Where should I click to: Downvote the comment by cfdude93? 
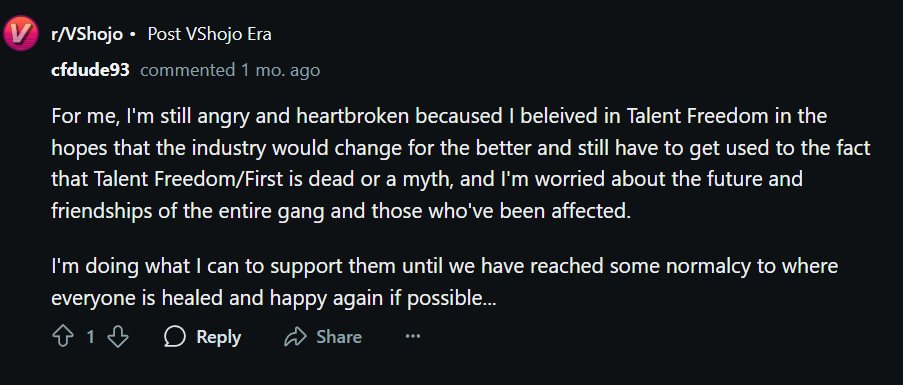click(x=118, y=337)
